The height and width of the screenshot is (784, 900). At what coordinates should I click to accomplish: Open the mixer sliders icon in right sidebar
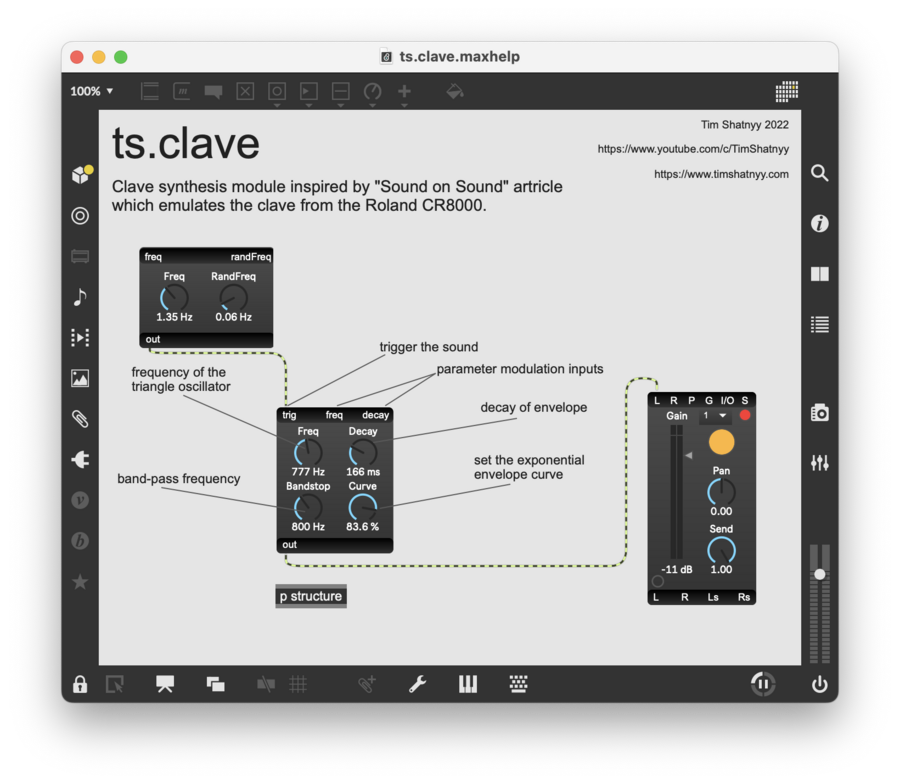[x=820, y=463]
